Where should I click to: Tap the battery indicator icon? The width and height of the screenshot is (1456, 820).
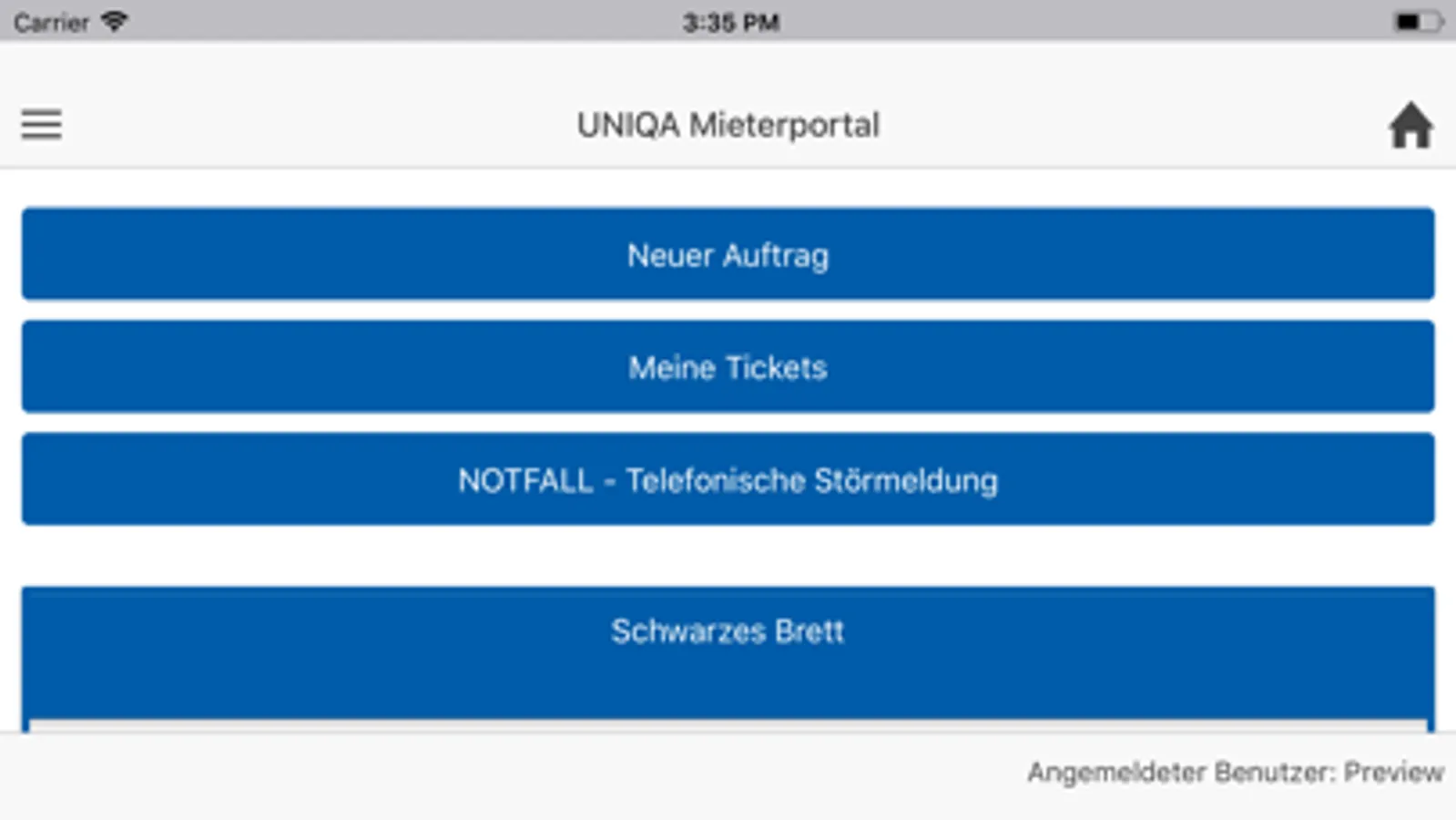[1417, 21]
